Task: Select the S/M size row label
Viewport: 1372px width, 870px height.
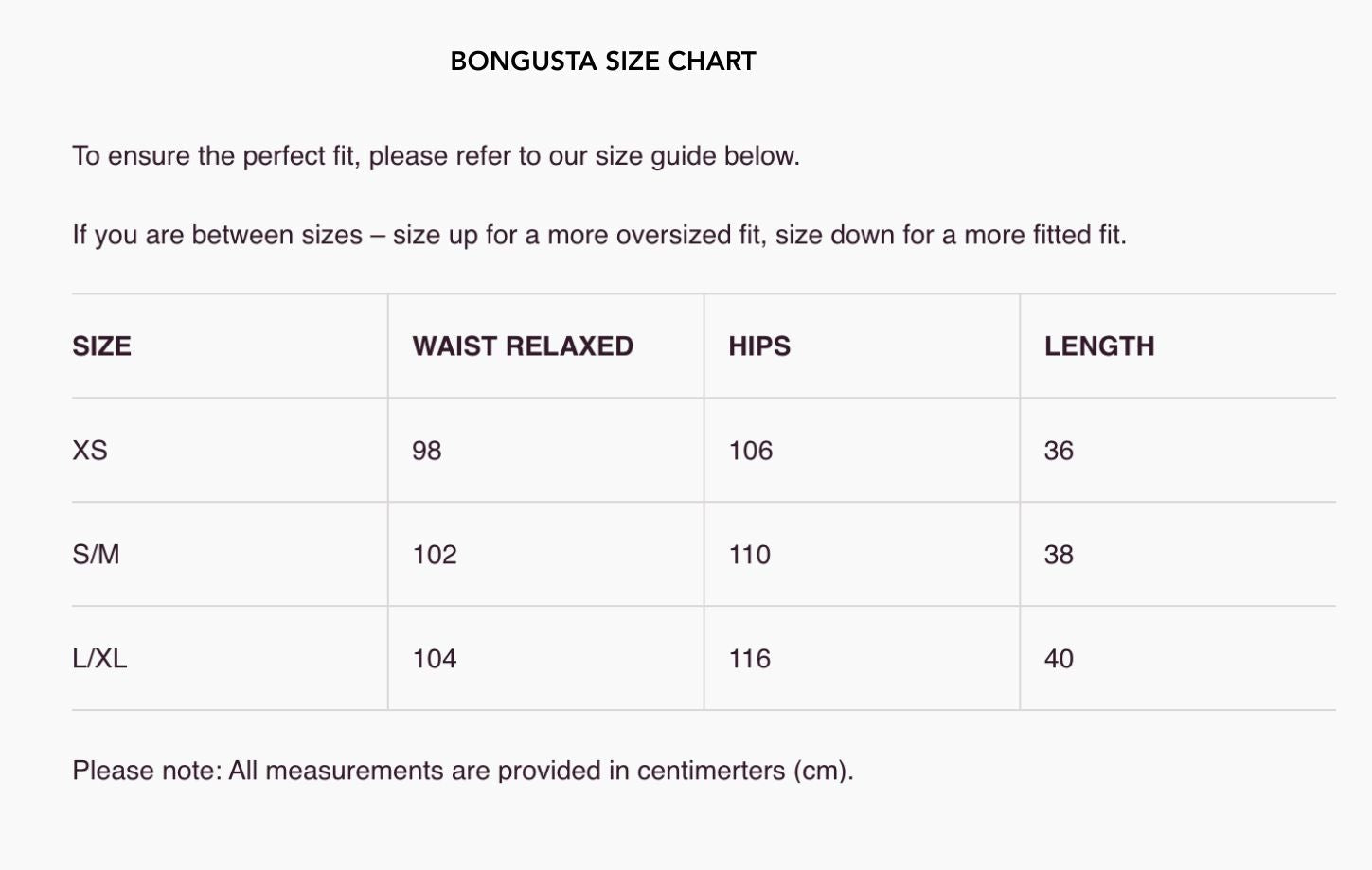Action: 97,555
